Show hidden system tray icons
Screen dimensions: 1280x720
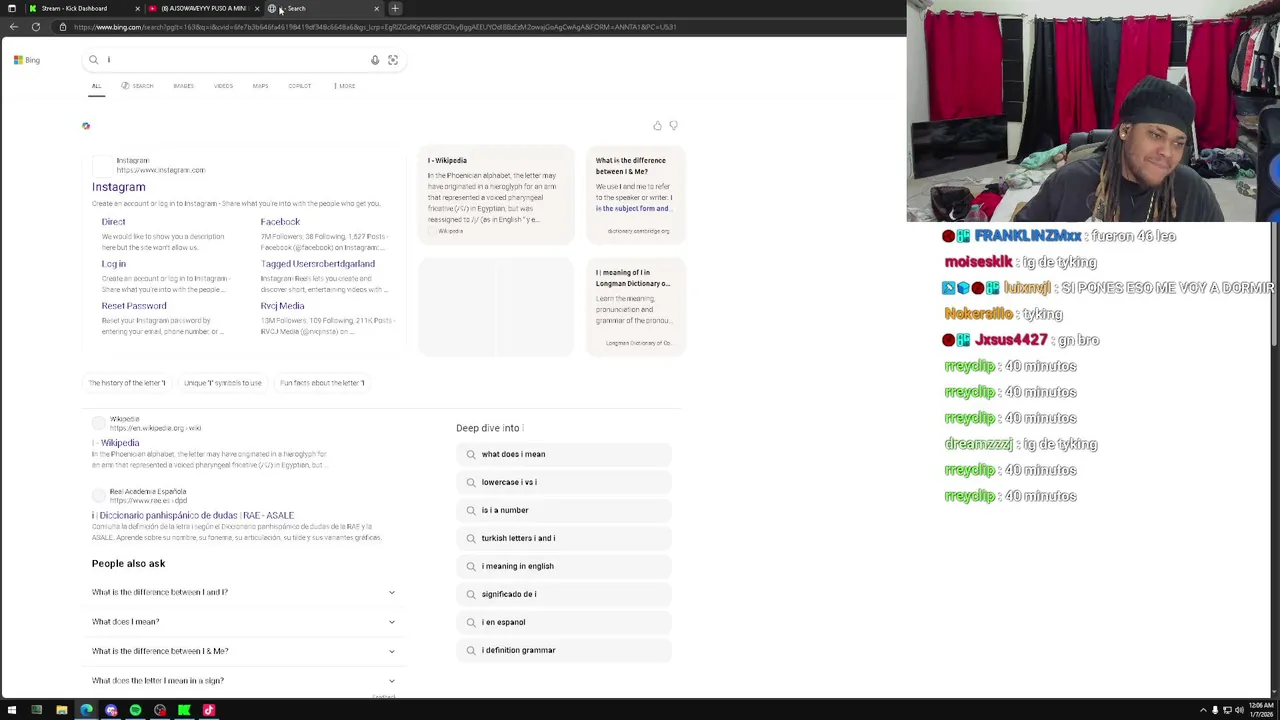pyautogui.click(x=1203, y=710)
